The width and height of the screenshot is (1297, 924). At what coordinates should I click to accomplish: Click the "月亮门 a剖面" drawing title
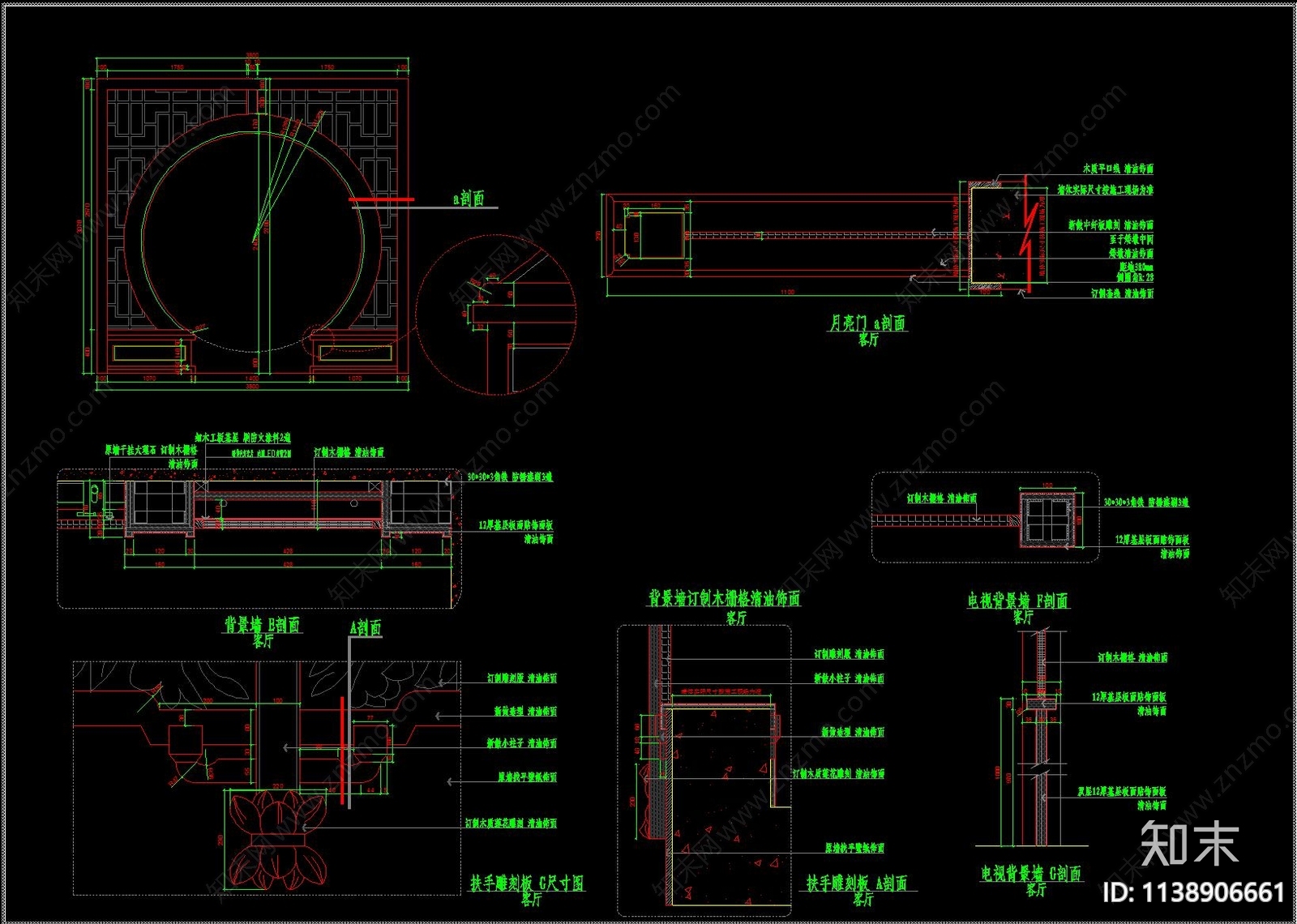867,323
